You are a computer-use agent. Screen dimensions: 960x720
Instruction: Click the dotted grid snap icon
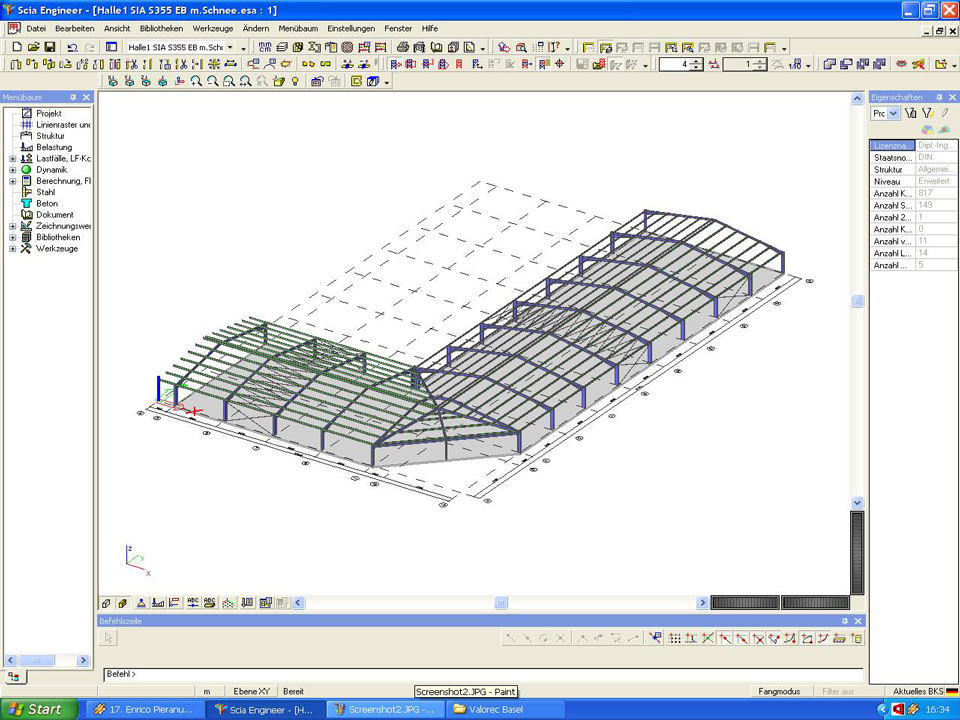tap(675, 638)
